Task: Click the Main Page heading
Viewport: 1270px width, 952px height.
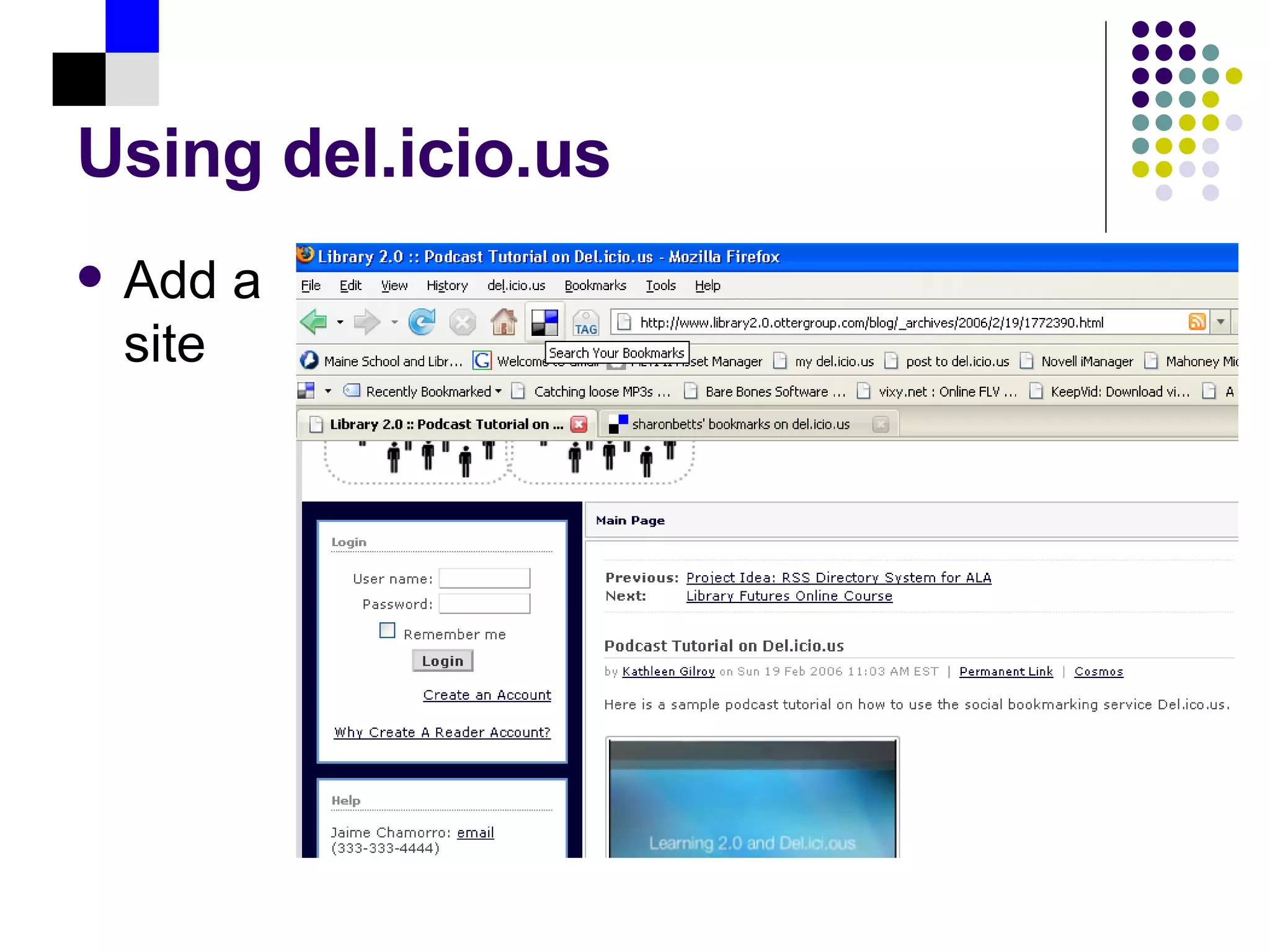Action: (x=630, y=521)
